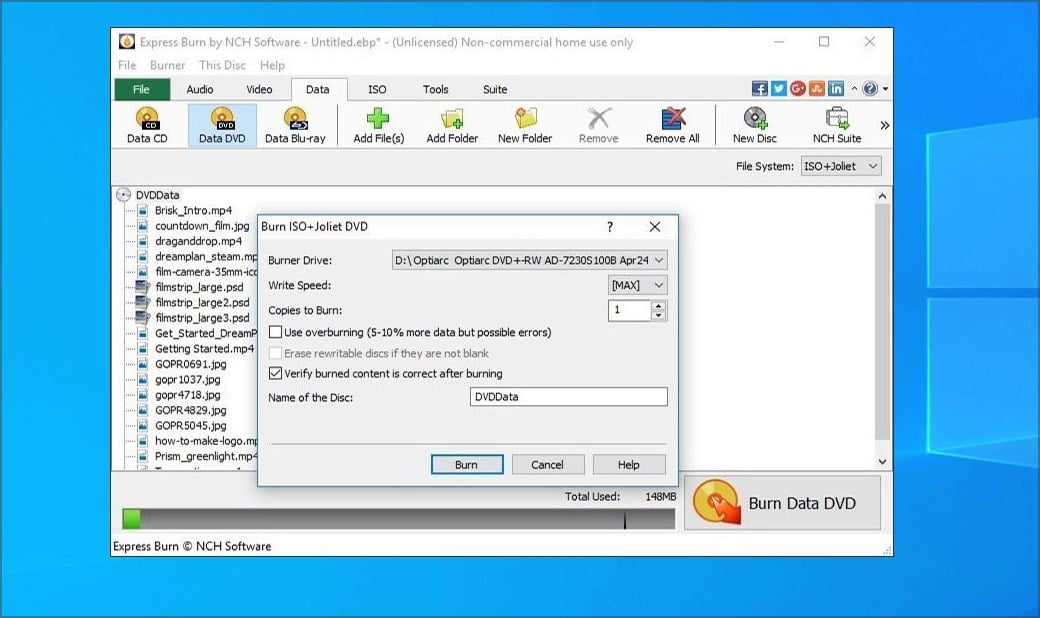Screen dimensions: 1040x618
Task: Collapse the ribbon with the caret icon
Action: point(854,88)
